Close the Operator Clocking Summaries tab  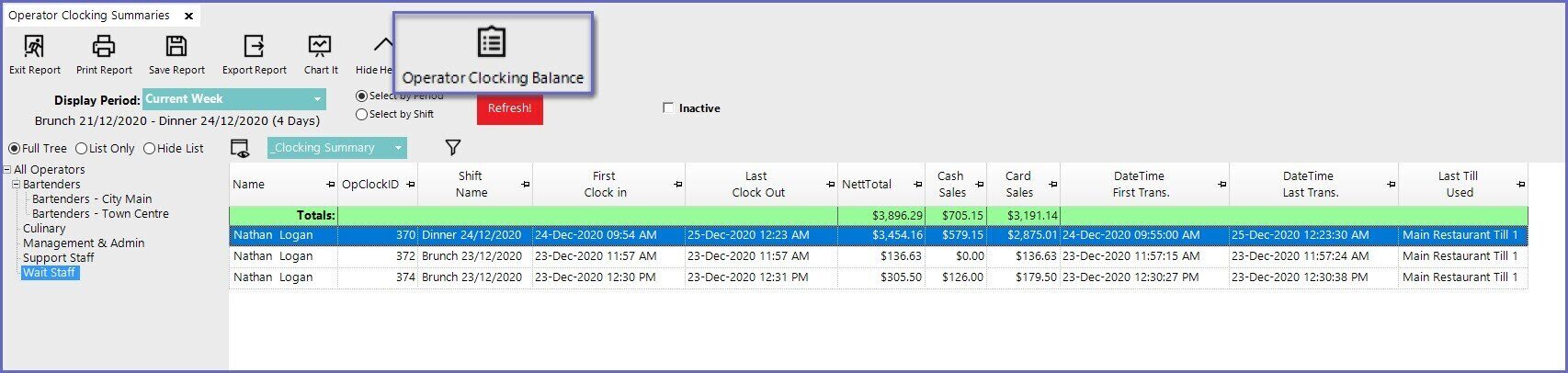(x=188, y=16)
